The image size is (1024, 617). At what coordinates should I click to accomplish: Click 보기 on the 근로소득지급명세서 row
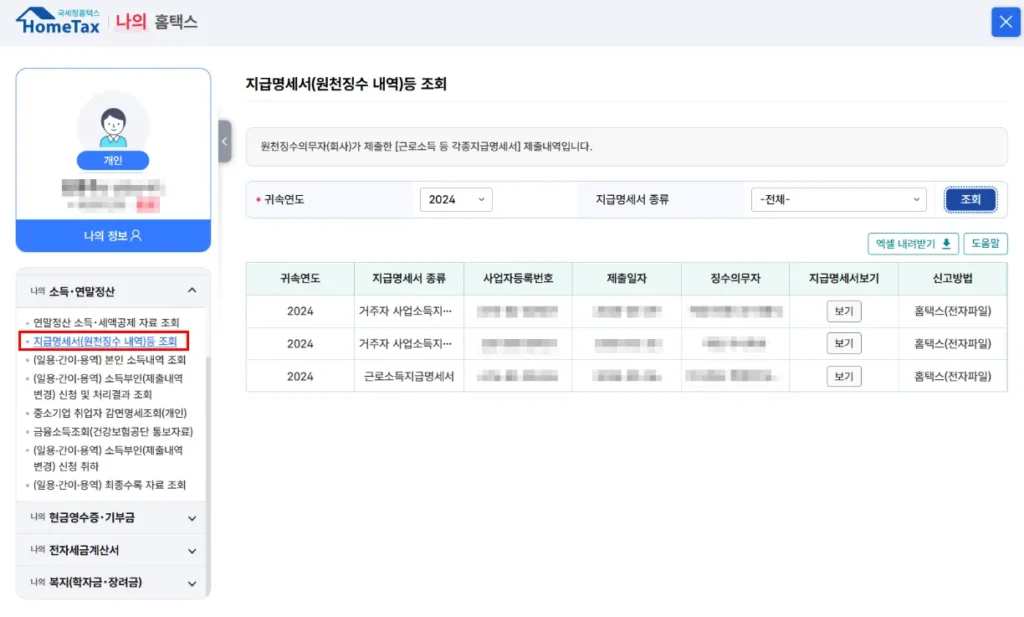846,376
